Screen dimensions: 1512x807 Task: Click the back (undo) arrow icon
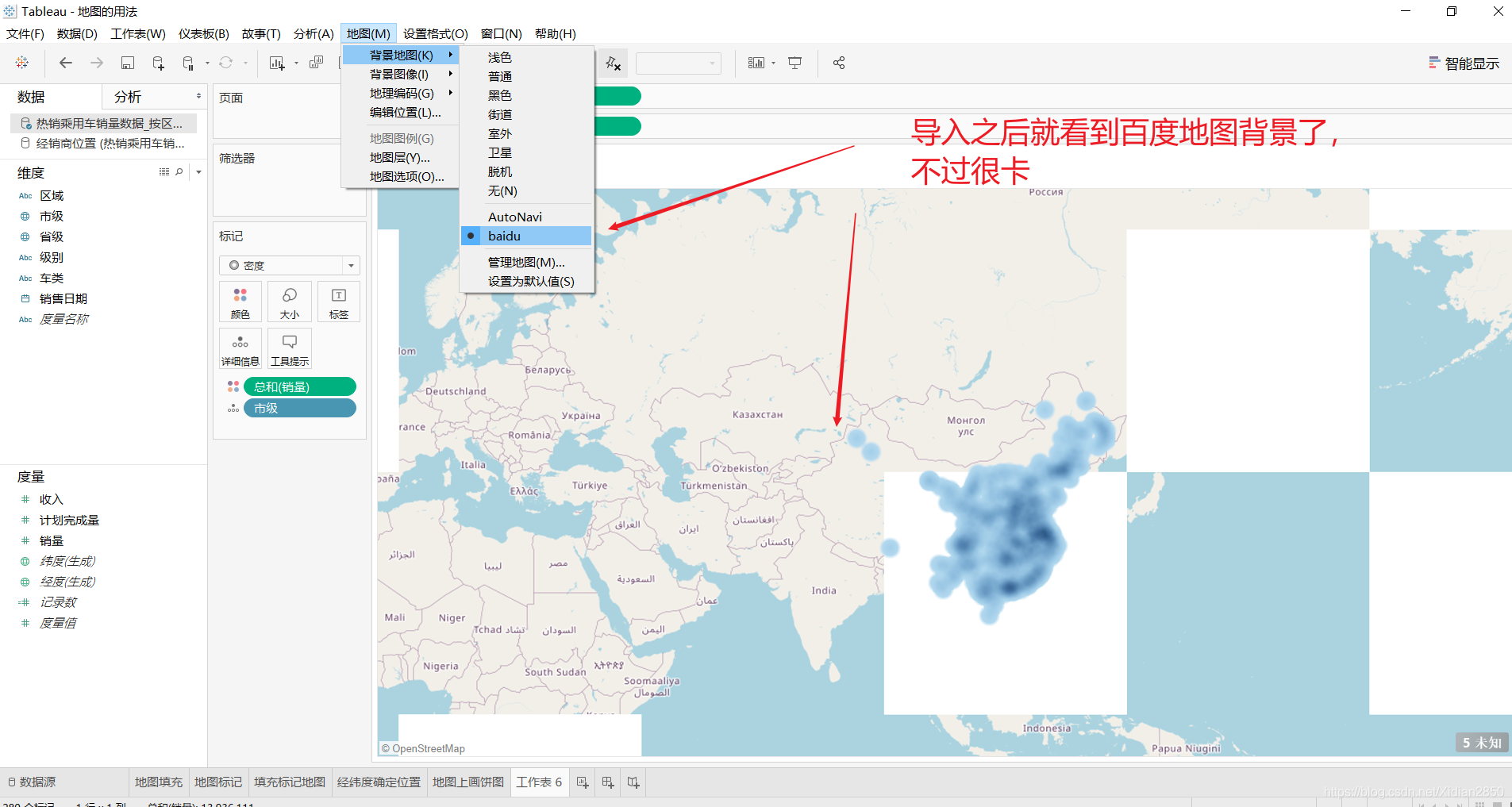pos(66,63)
